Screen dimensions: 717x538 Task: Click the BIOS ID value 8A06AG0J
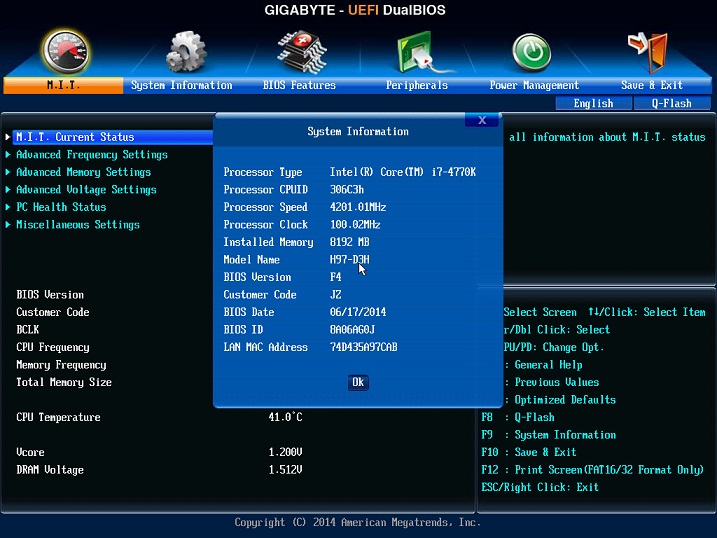tap(353, 330)
